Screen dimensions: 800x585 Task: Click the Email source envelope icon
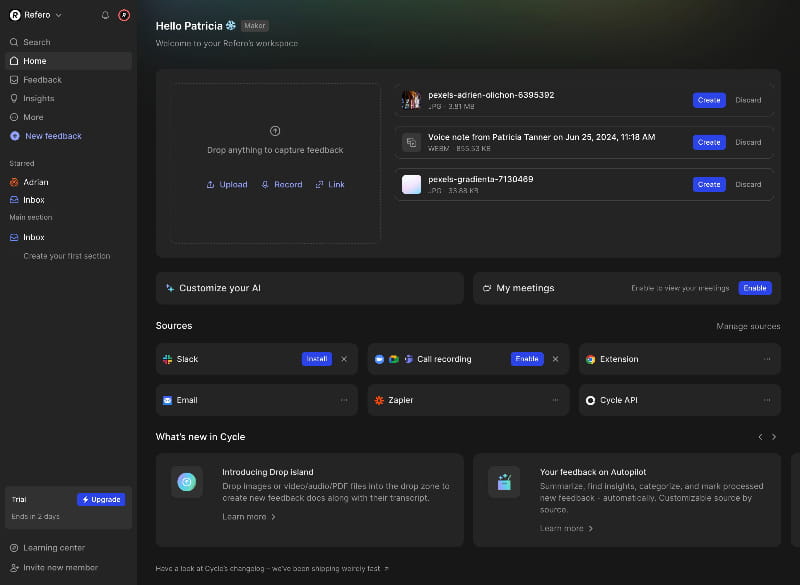[166, 400]
